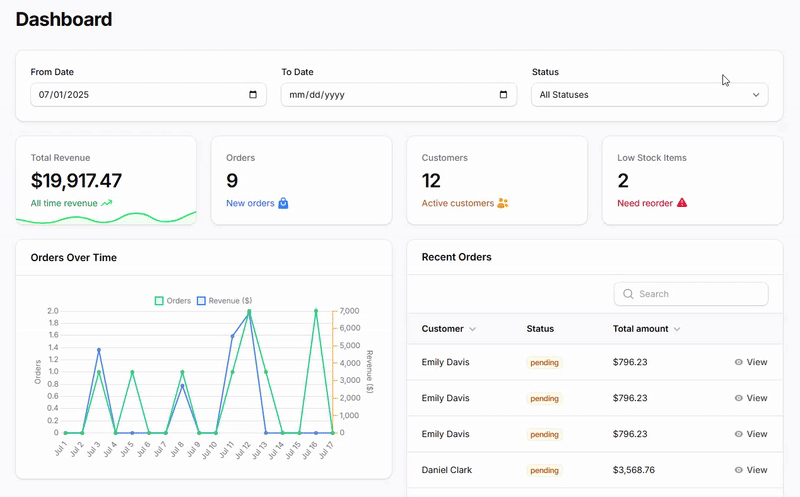Click the calendar icon in From Date field
Viewport: 800px width, 497px height.
coord(253,95)
